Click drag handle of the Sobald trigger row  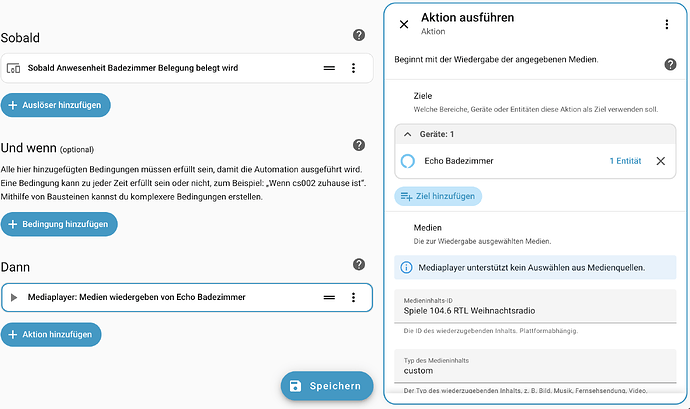tap(329, 68)
